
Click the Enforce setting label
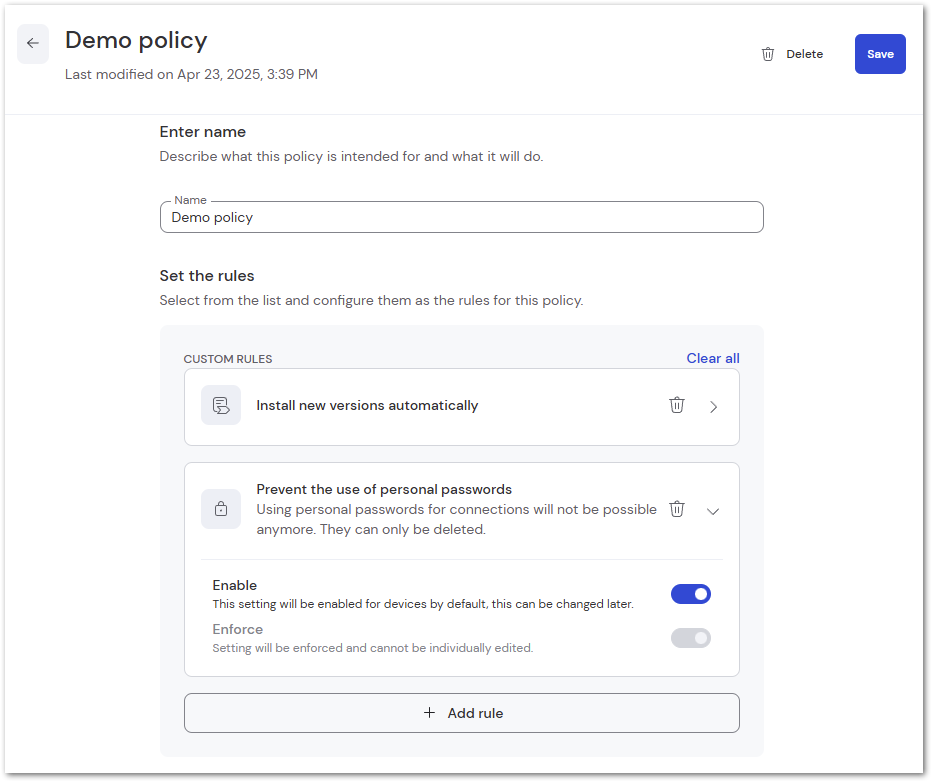point(238,629)
